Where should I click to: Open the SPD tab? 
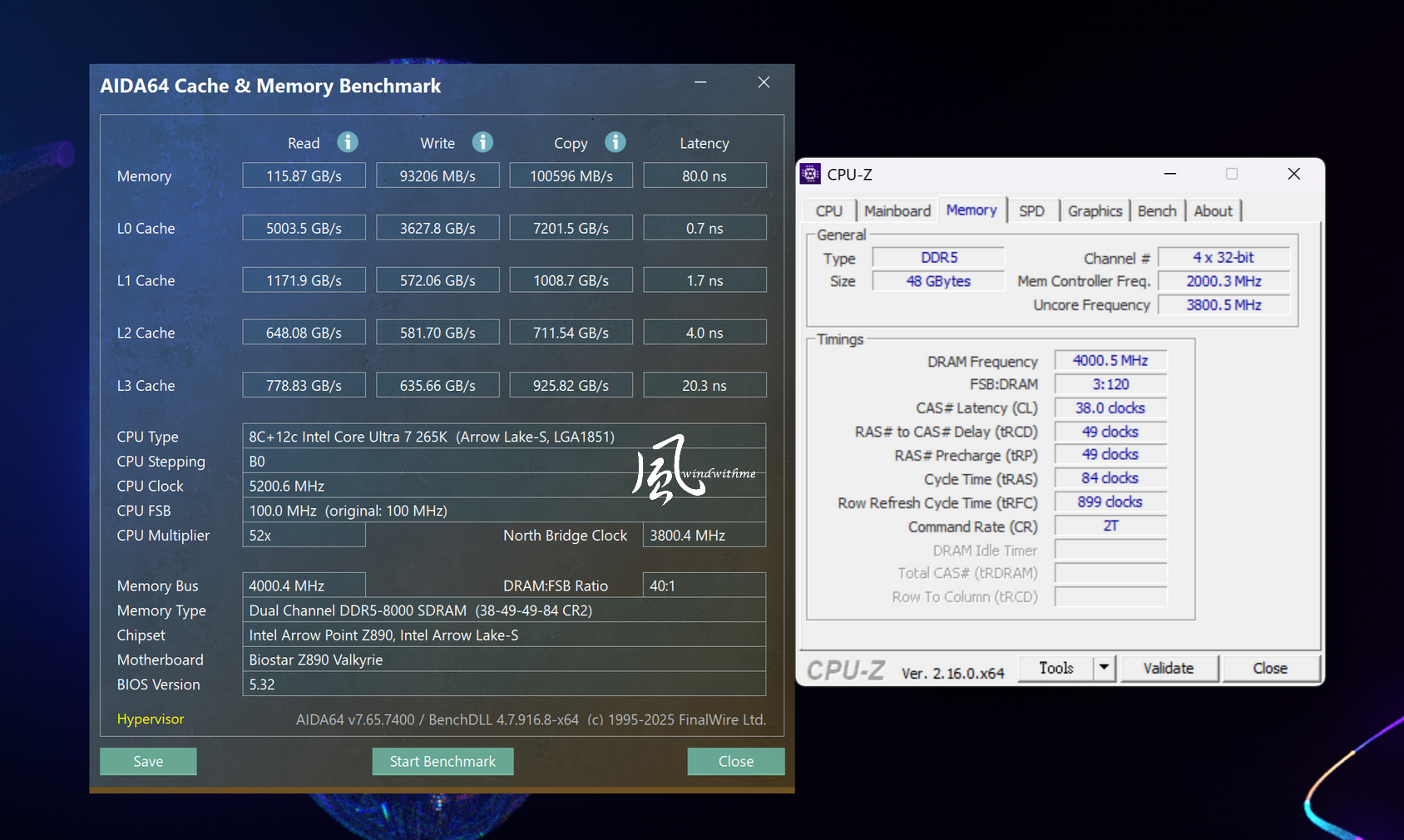click(x=1031, y=211)
